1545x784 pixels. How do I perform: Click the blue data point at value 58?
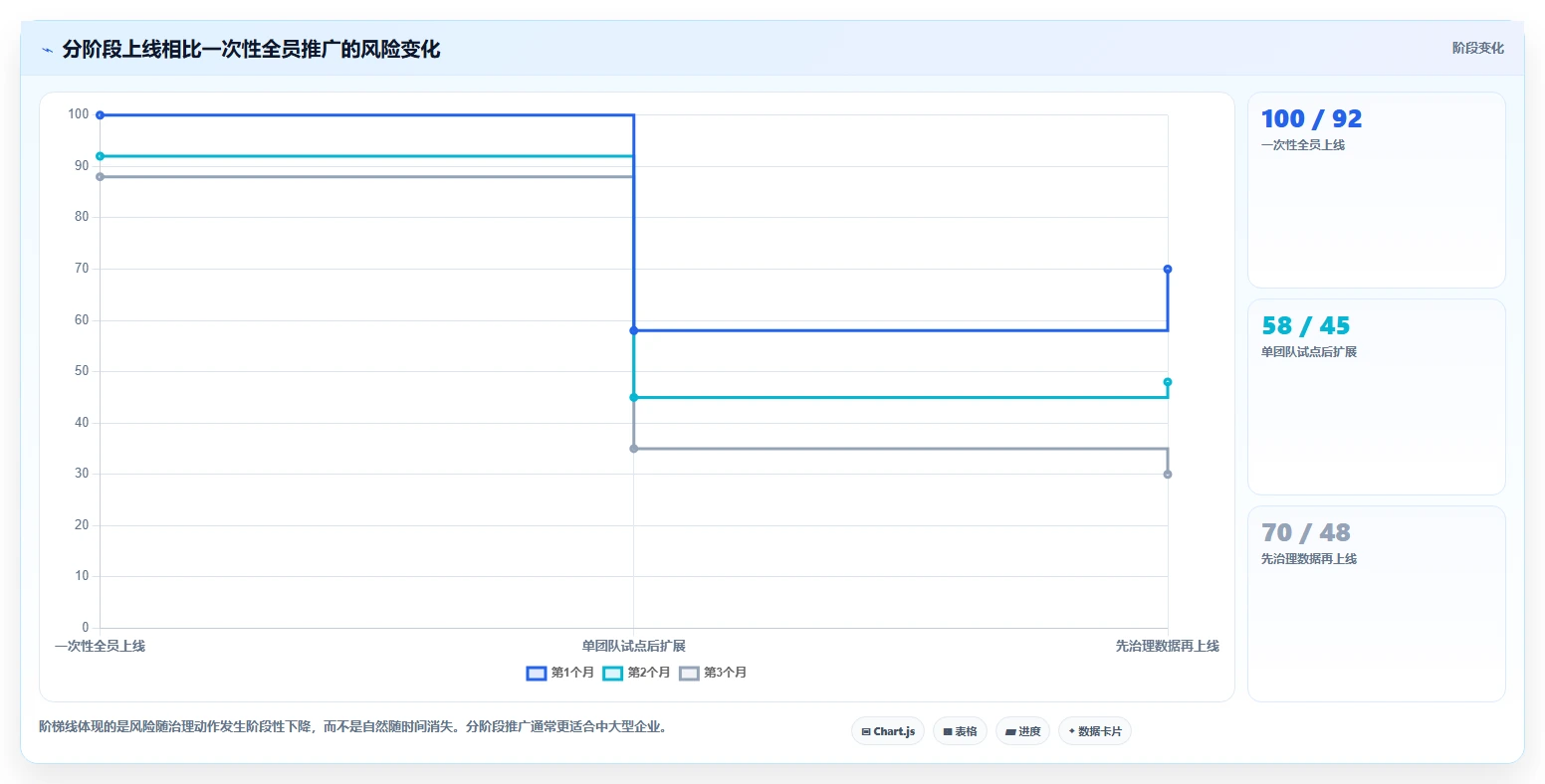point(634,330)
